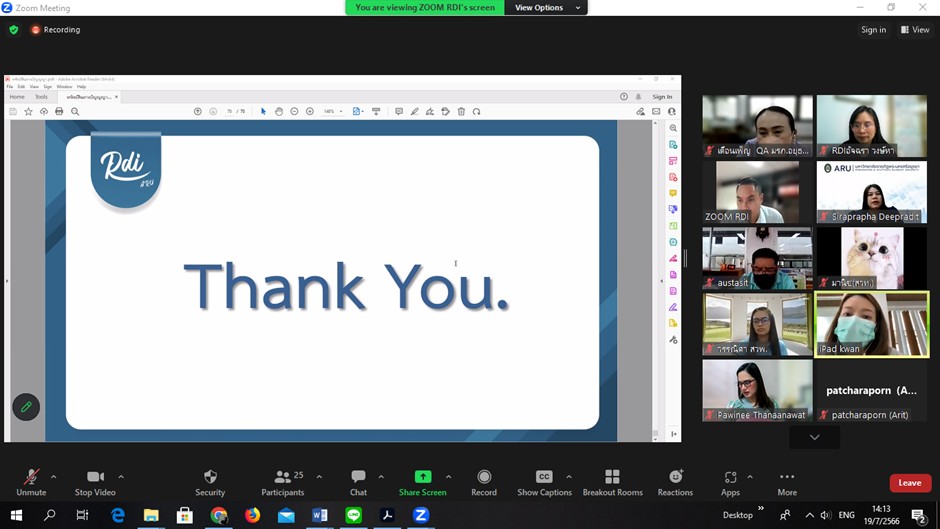940x529 pixels.
Task: Click the zoom in plus icon
Action: [310, 112]
